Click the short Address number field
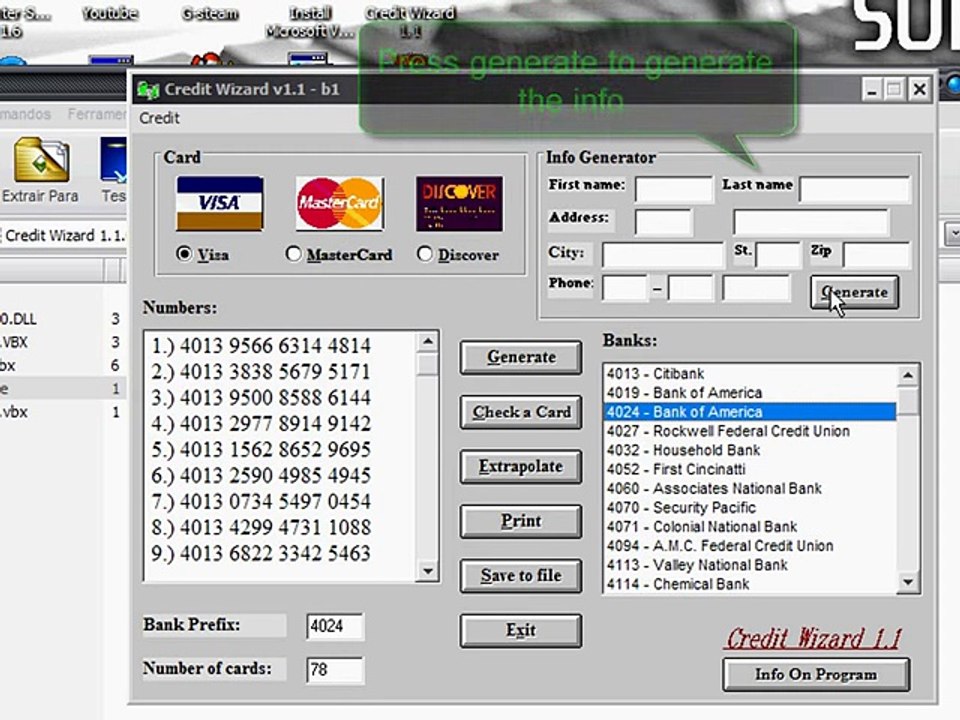Screen dimensions: 960x720 click(664, 222)
